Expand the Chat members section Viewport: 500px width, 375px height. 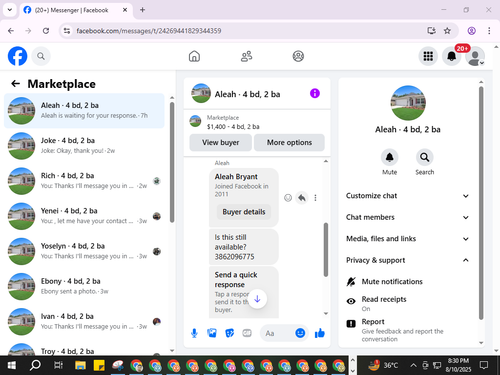[x=407, y=217]
